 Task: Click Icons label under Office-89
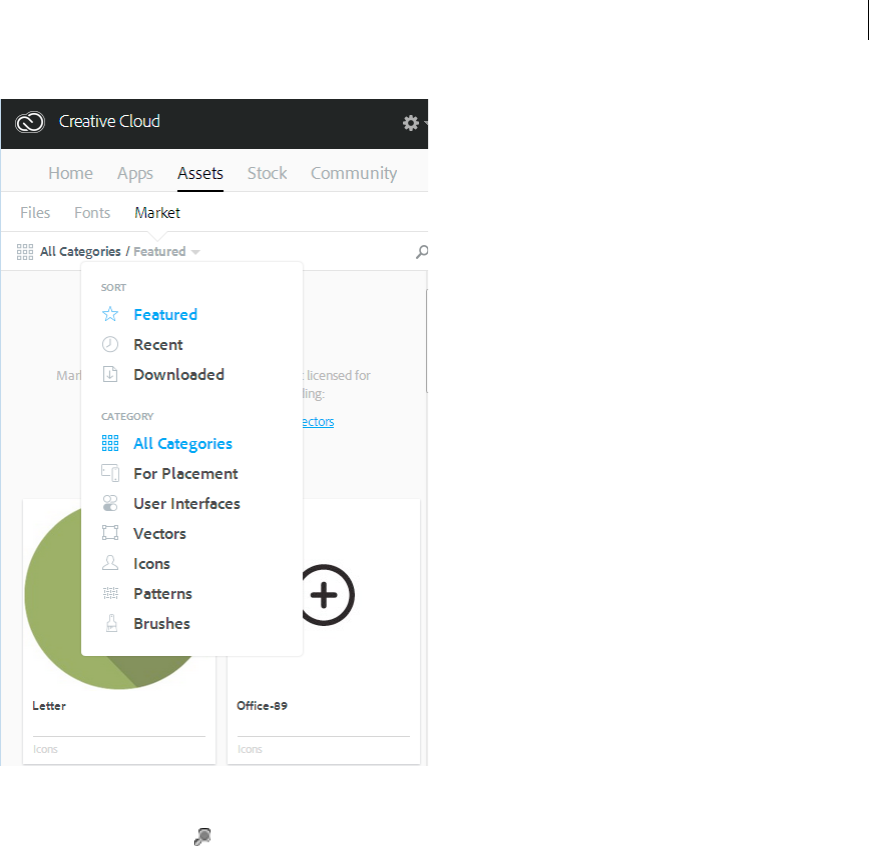click(x=250, y=749)
